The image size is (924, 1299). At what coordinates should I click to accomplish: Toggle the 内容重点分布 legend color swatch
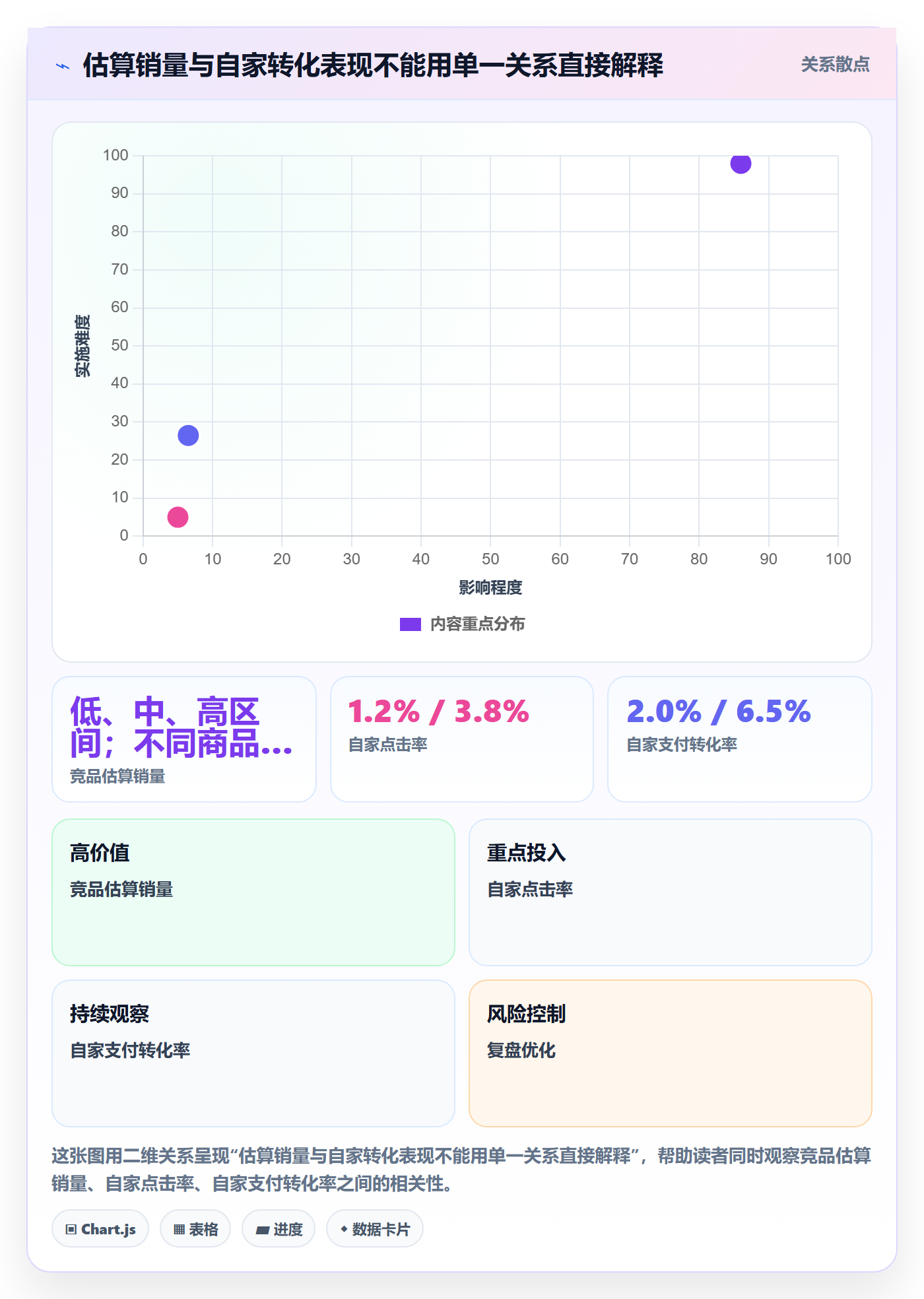(x=411, y=624)
